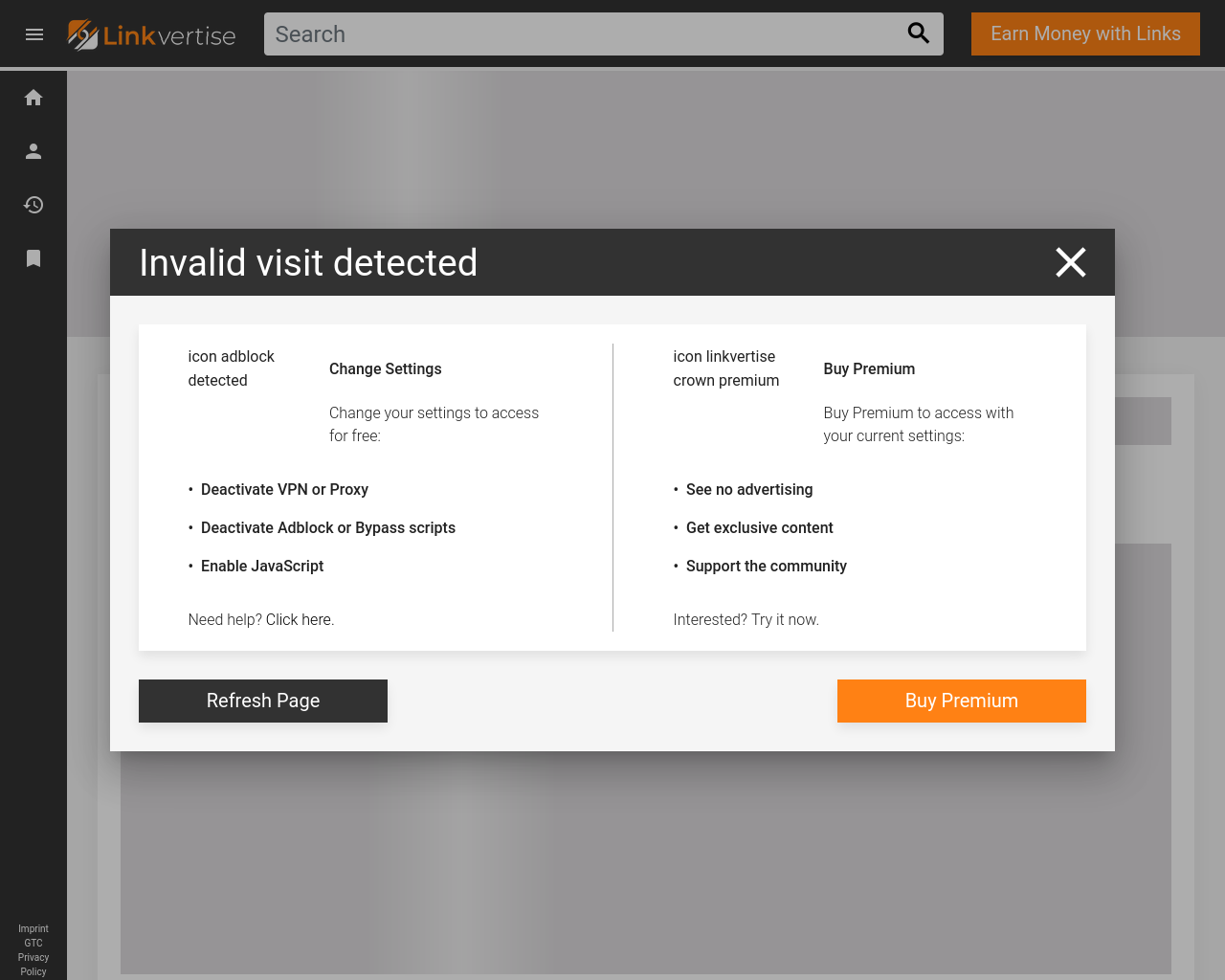Screen dimensions: 1225x980
Task: Open the hamburger menu
Action: (x=34, y=34)
